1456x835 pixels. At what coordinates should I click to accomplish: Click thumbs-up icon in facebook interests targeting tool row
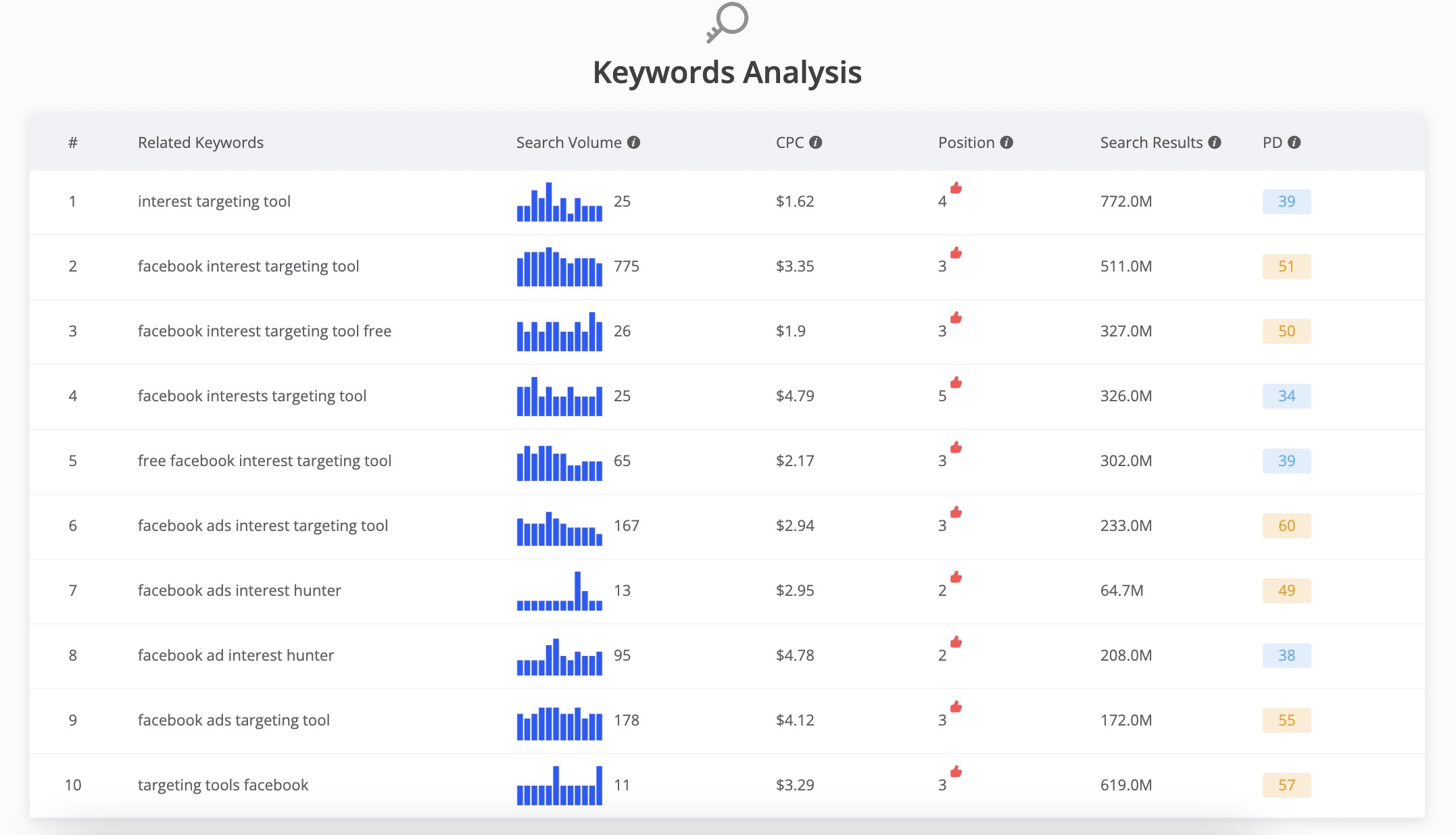click(x=956, y=382)
